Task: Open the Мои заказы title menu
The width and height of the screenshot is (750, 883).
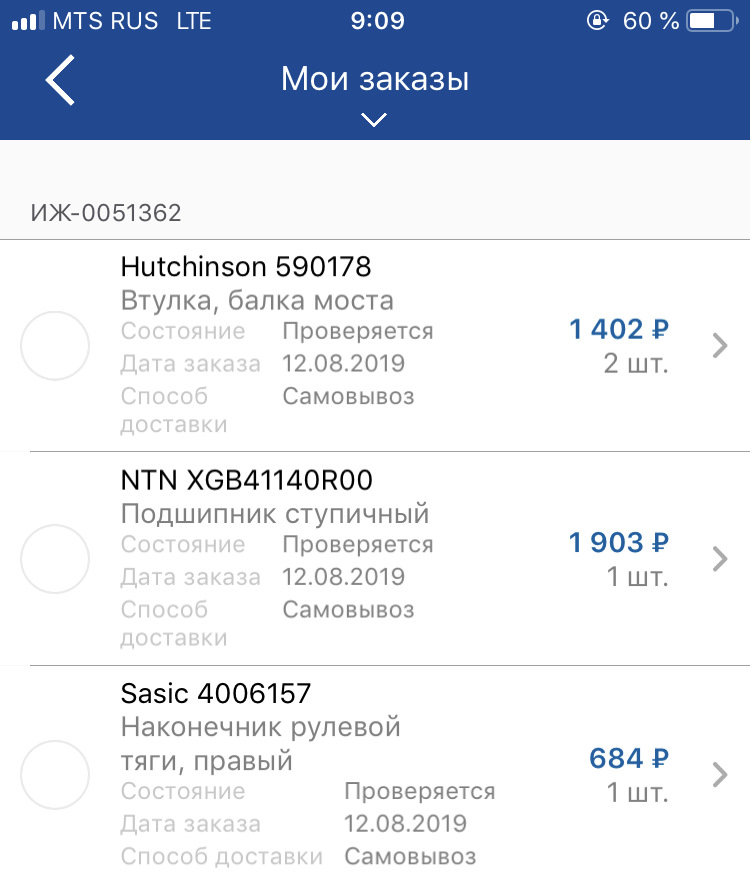Action: pos(374,79)
